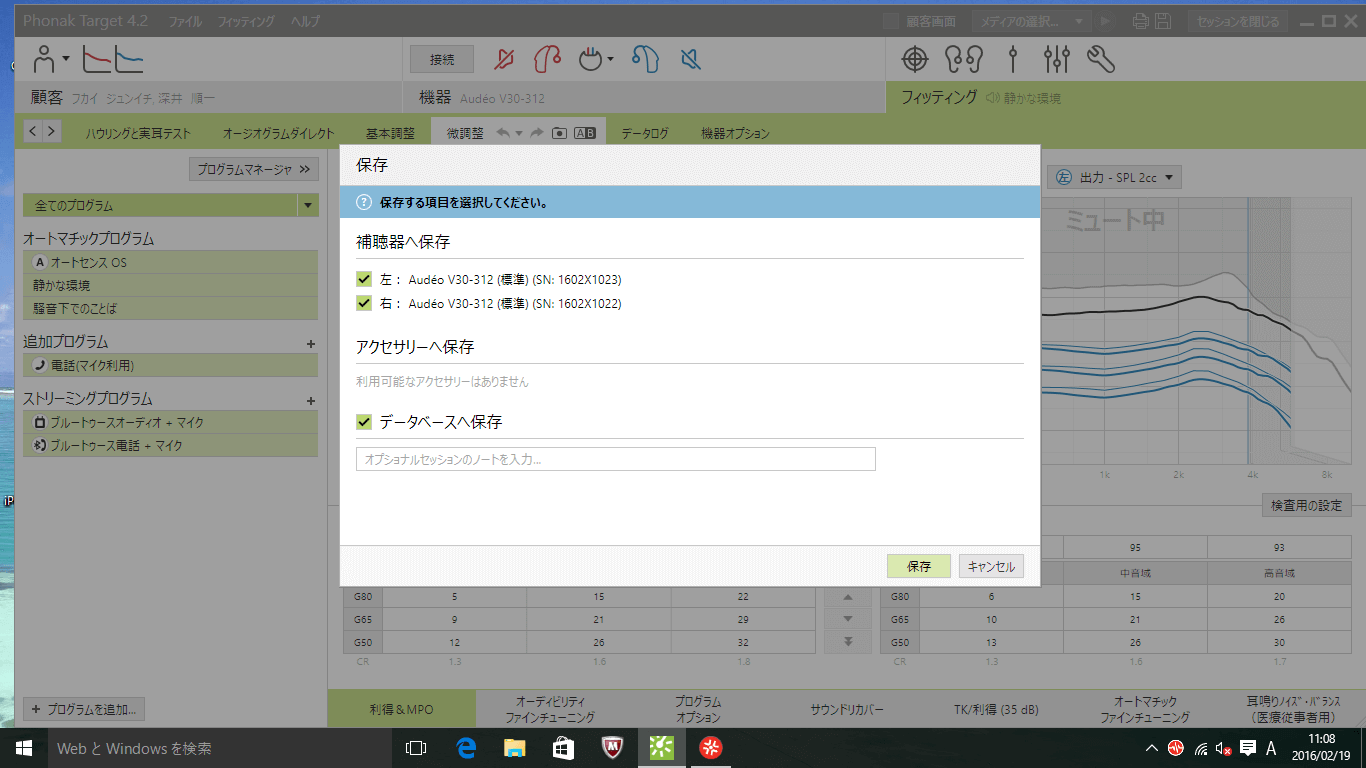Viewport: 1366px width, 768px height.
Task: Click キャンセル button in dialog
Action: point(991,566)
